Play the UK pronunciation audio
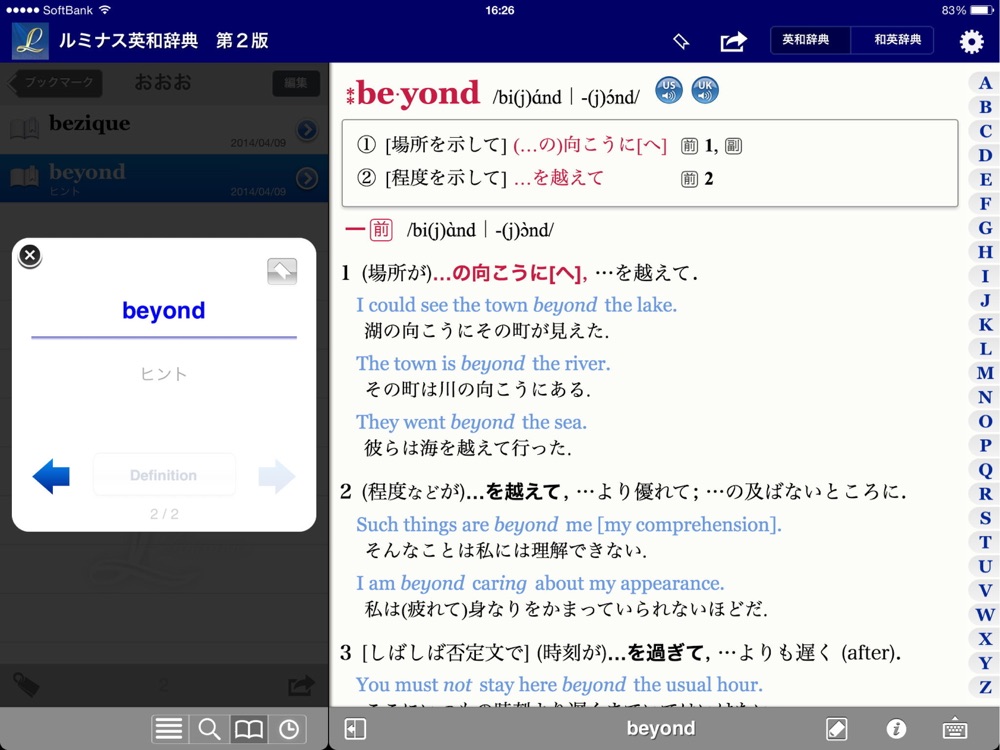The width and height of the screenshot is (1000, 750). (705, 91)
